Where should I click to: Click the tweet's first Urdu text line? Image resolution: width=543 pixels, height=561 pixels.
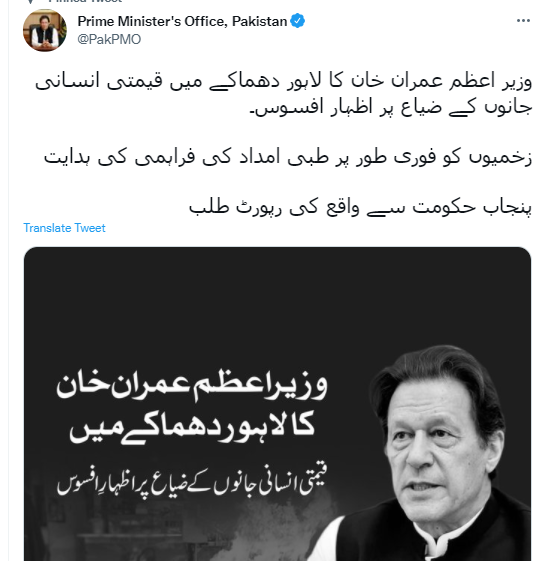pos(284,82)
